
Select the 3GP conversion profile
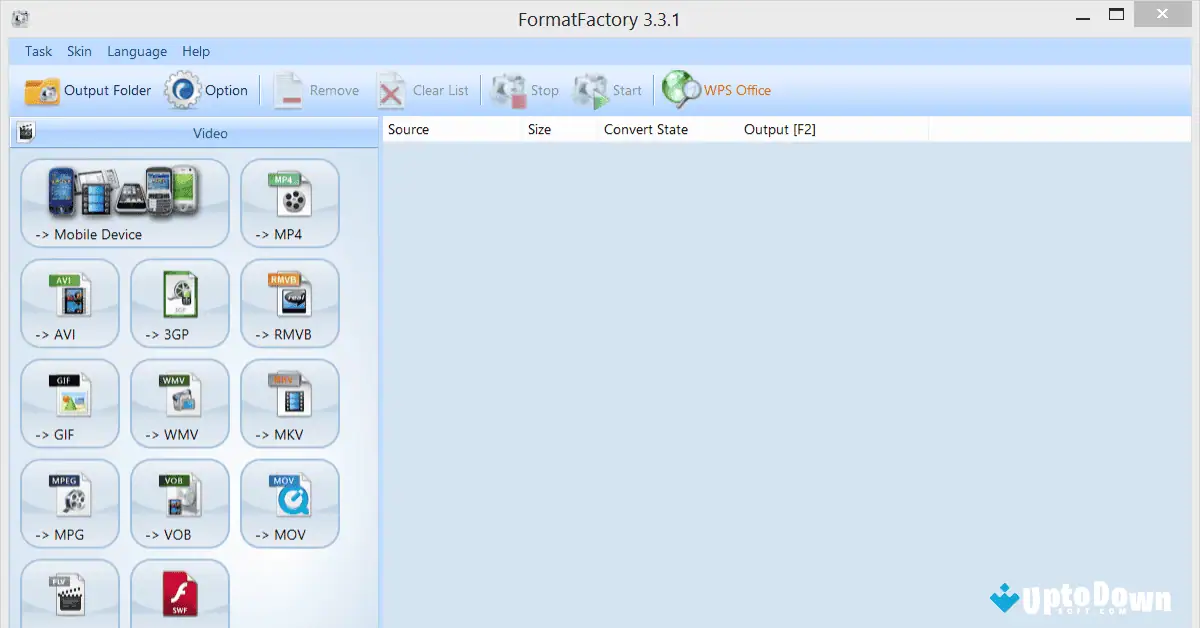(179, 303)
